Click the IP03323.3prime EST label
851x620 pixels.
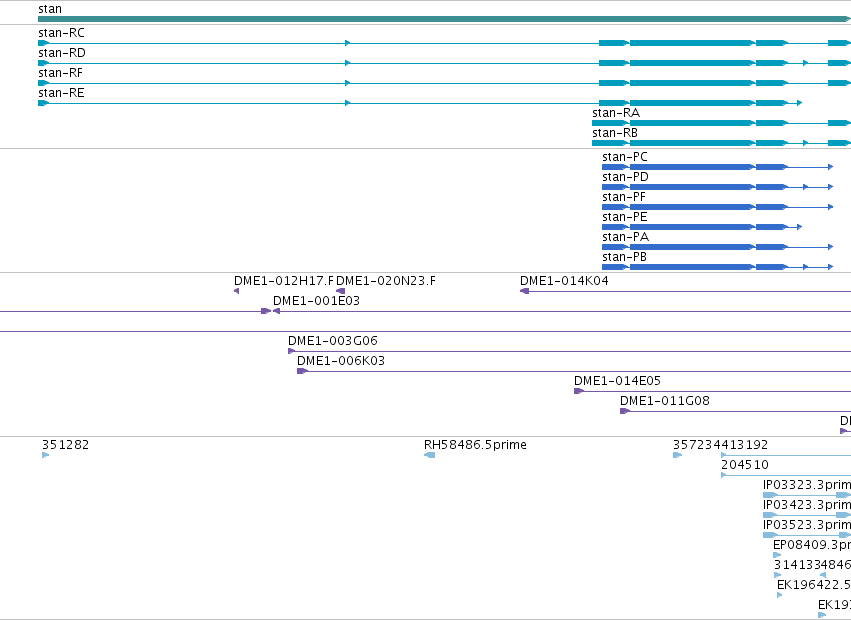(807, 485)
